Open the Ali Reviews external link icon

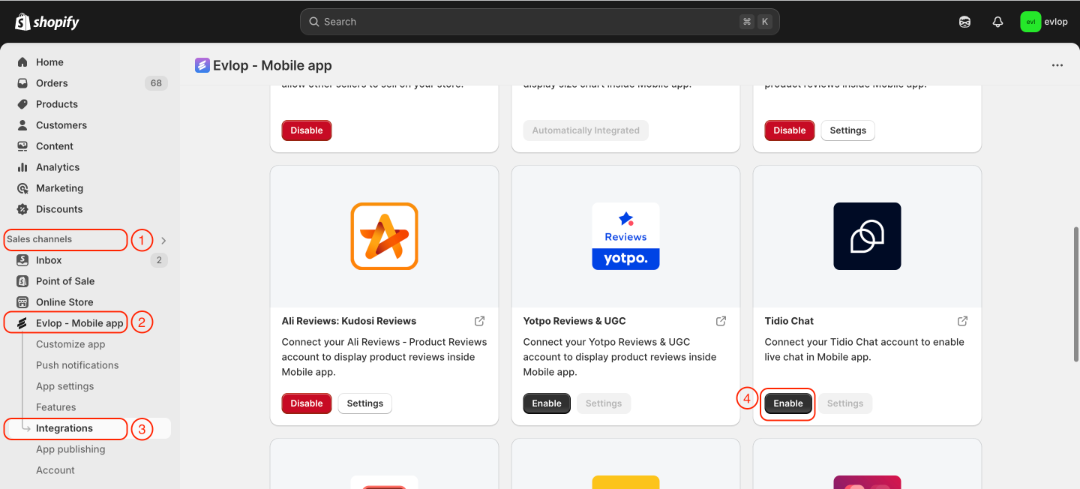tap(480, 321)
